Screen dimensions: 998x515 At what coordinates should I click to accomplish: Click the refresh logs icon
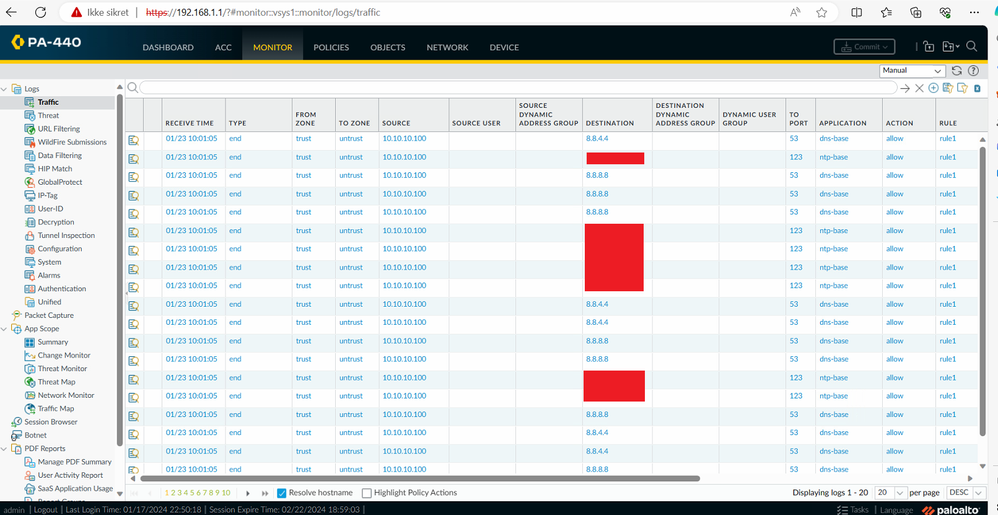click(x=957, y=71)
